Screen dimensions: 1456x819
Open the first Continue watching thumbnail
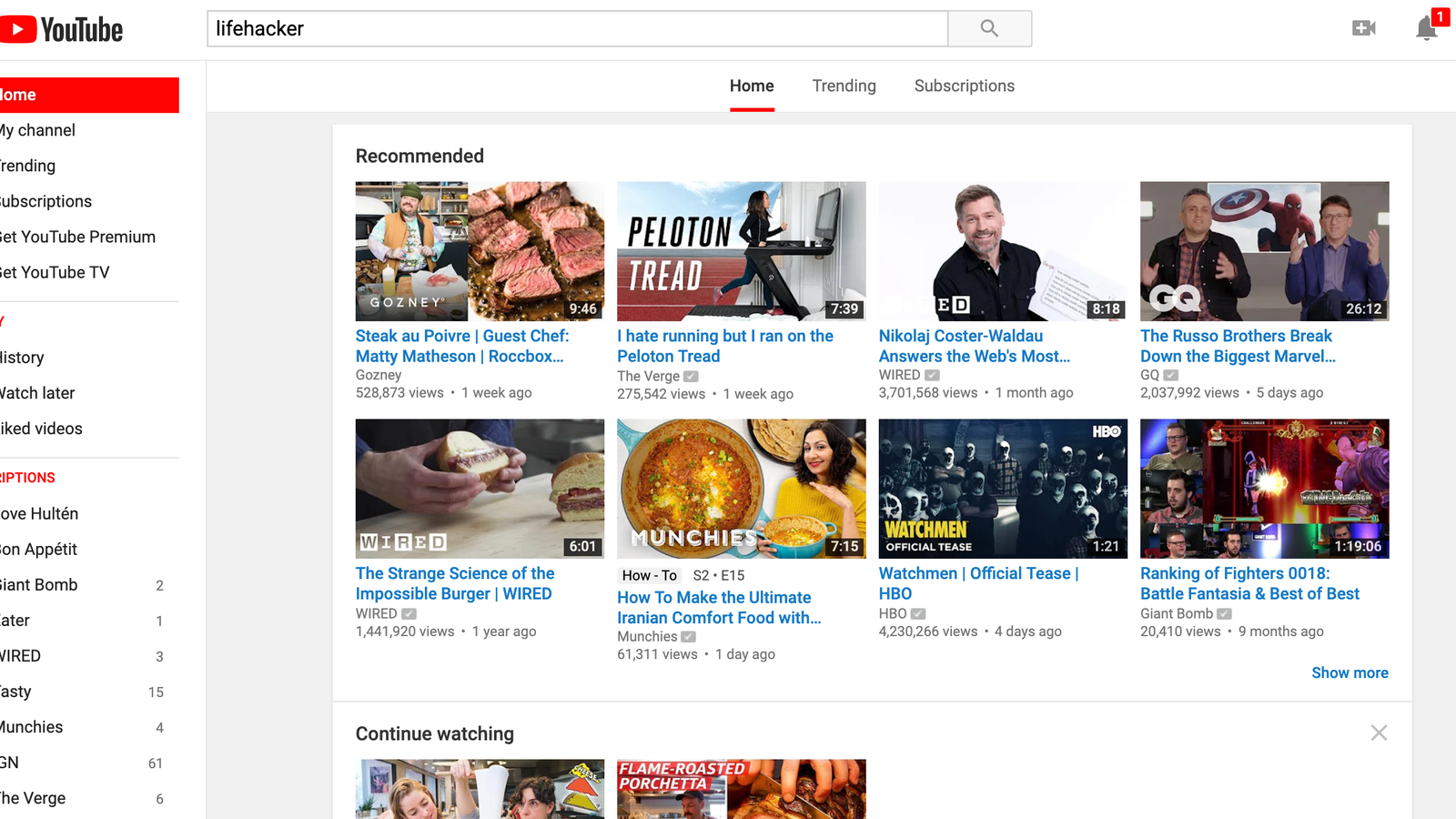tap(480, 789)
